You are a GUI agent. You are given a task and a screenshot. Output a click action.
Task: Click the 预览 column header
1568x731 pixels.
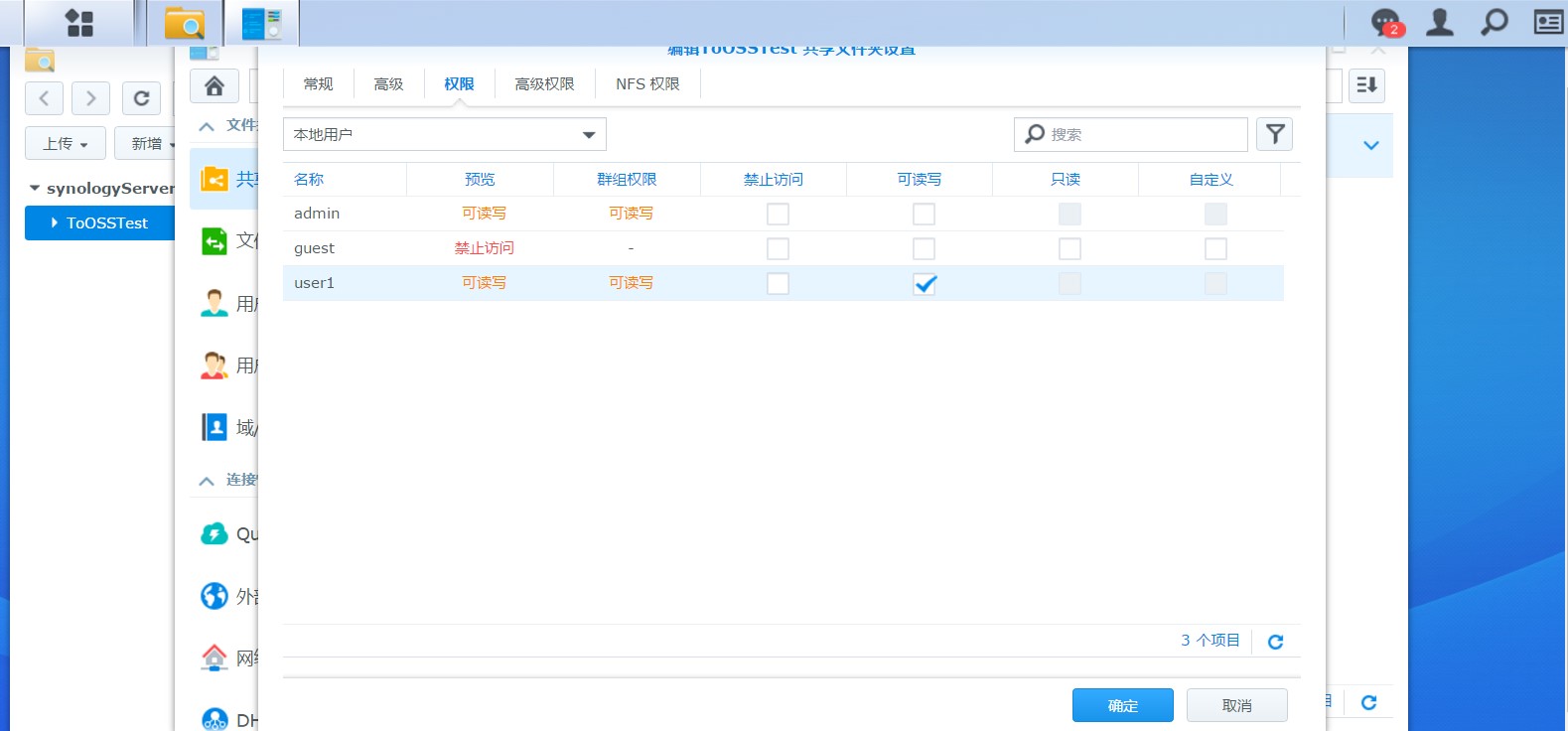coord(480,180)
